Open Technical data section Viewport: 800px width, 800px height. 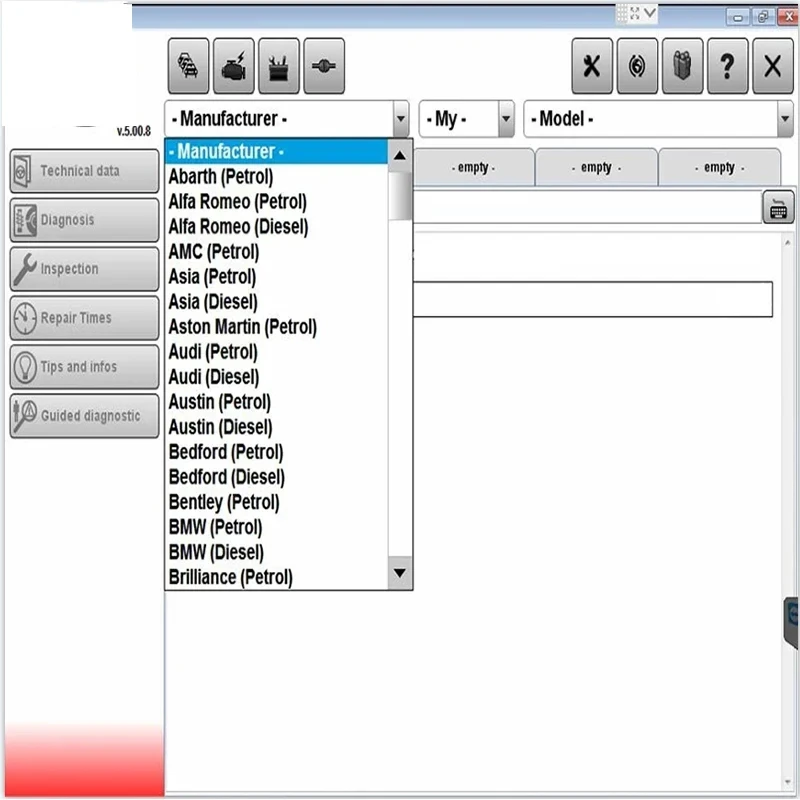click(x=85, y=171)
